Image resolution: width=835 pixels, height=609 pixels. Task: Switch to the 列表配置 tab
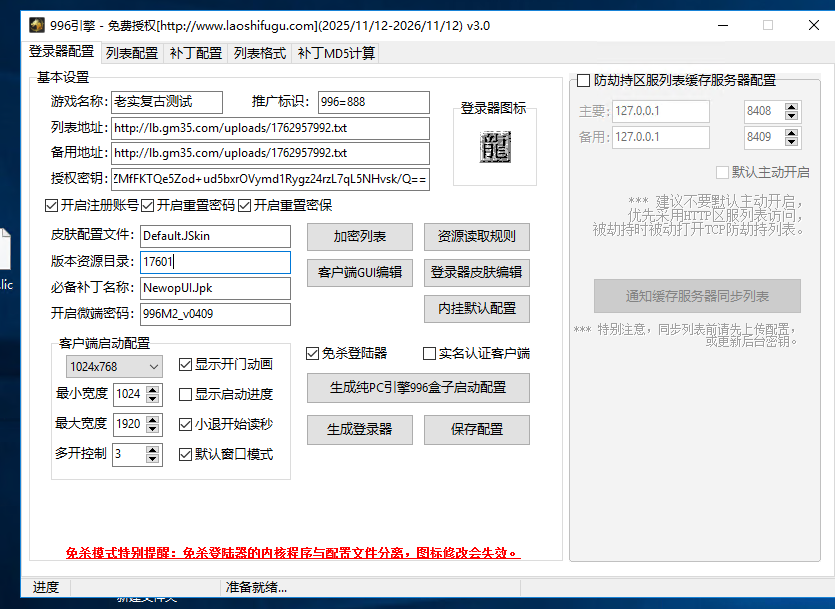pyautogui.click(x=132, y=53)
